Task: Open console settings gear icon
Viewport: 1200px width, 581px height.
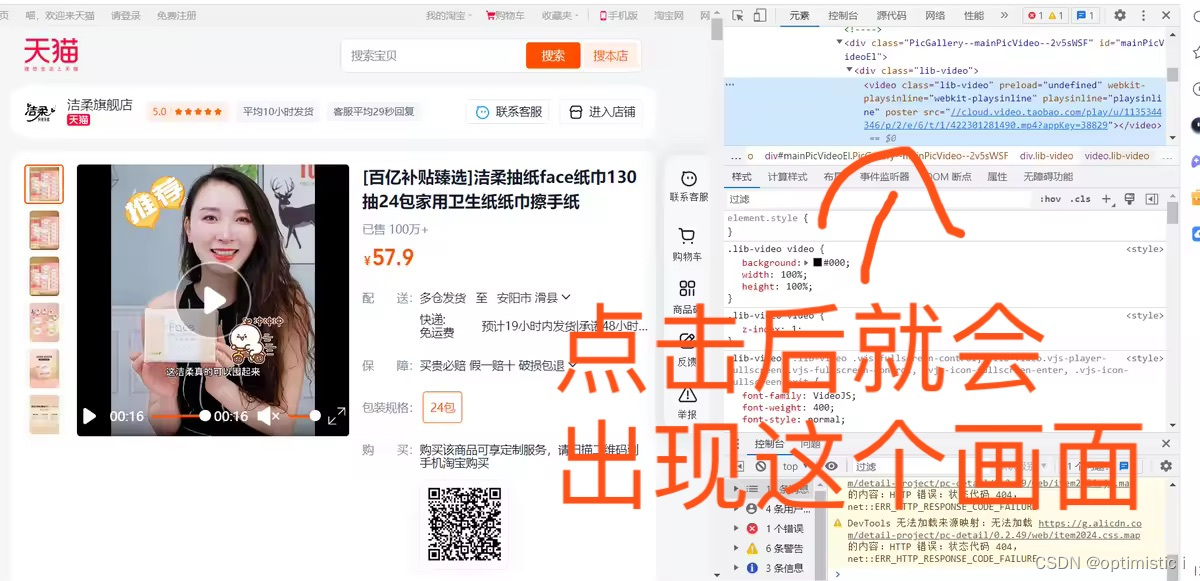Action: [1165, 466]
